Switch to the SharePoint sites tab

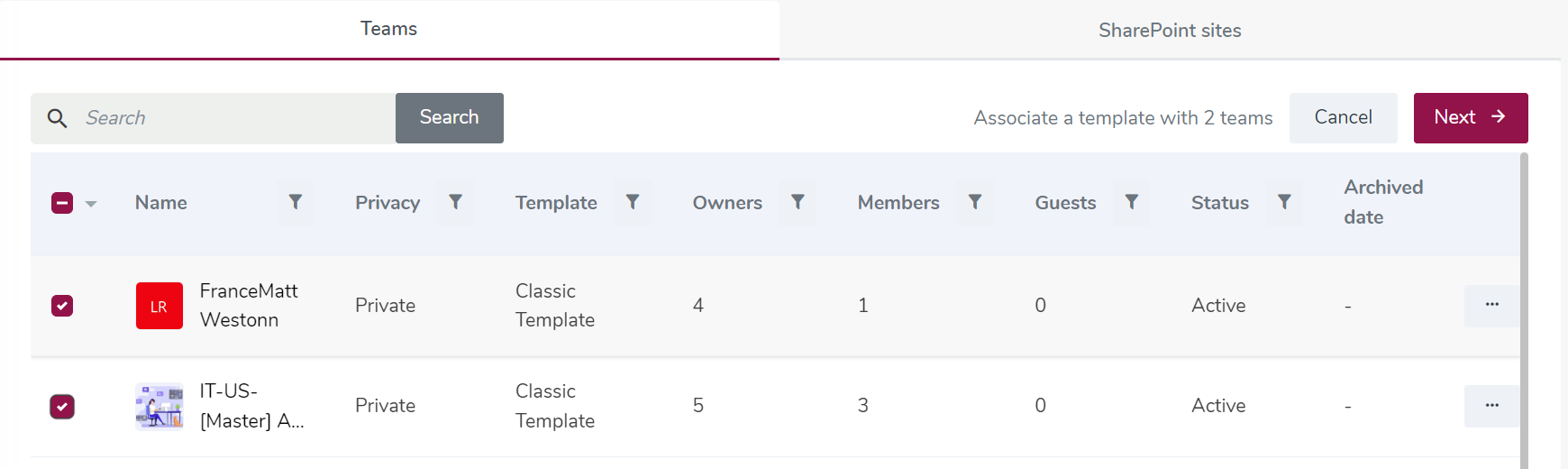pos(1169,31)
